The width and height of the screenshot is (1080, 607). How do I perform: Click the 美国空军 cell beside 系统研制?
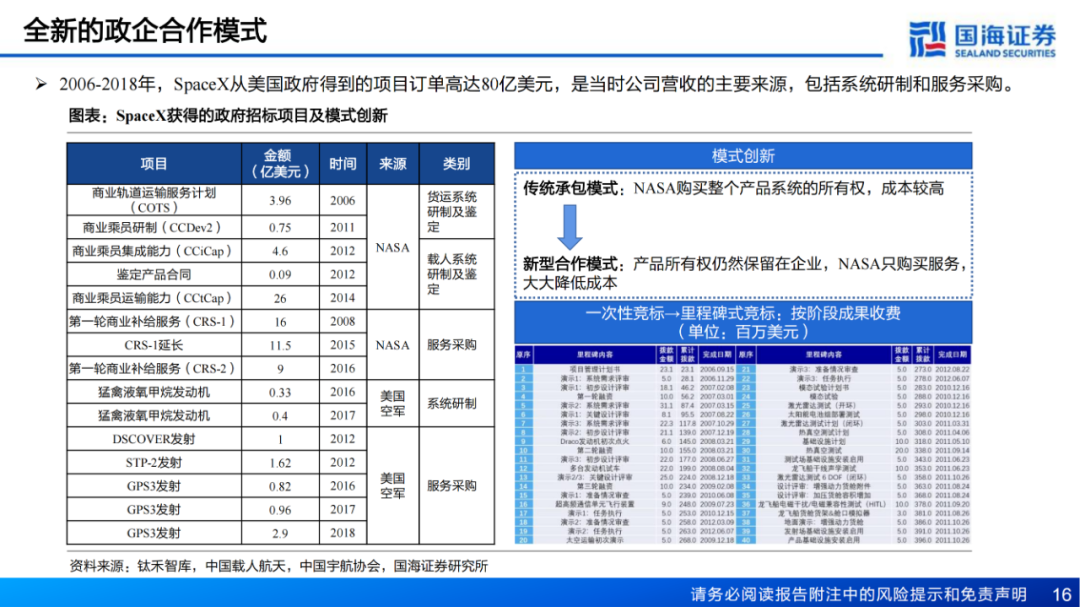(393, 404)
